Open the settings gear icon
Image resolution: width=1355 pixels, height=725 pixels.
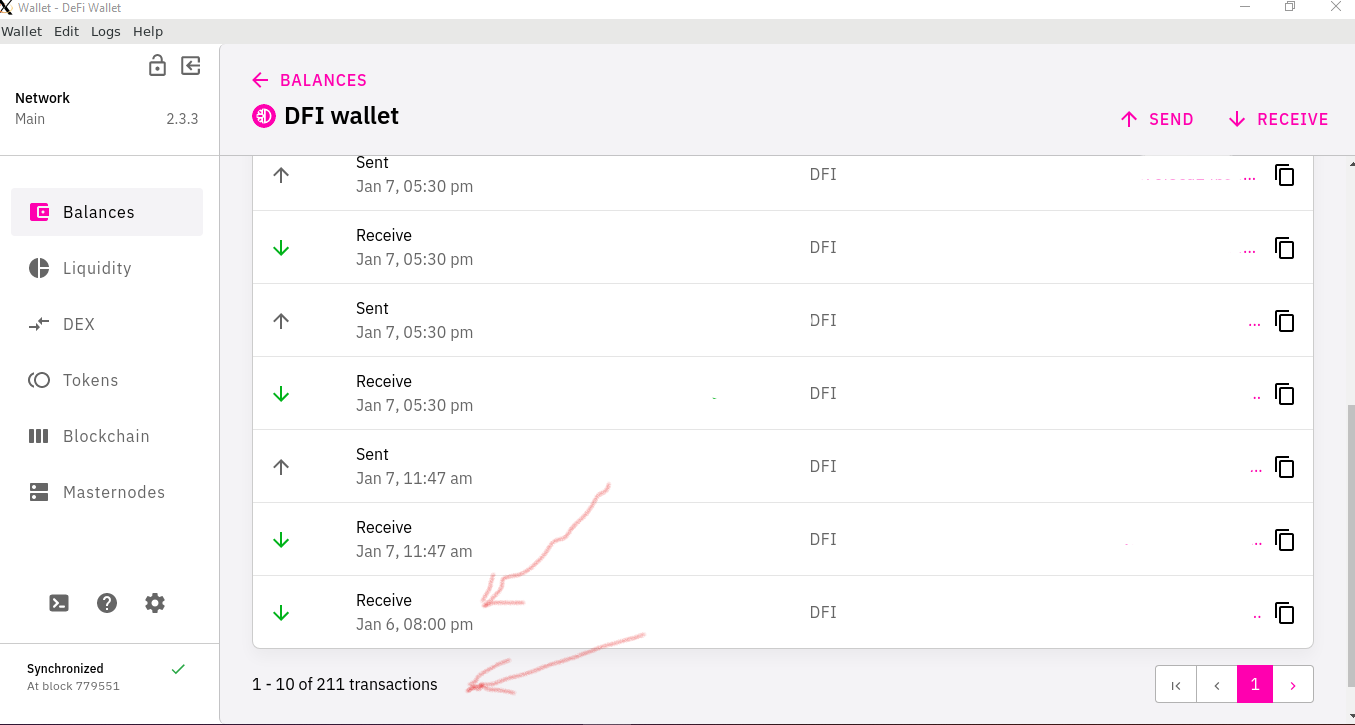click(x=155, y=603)
